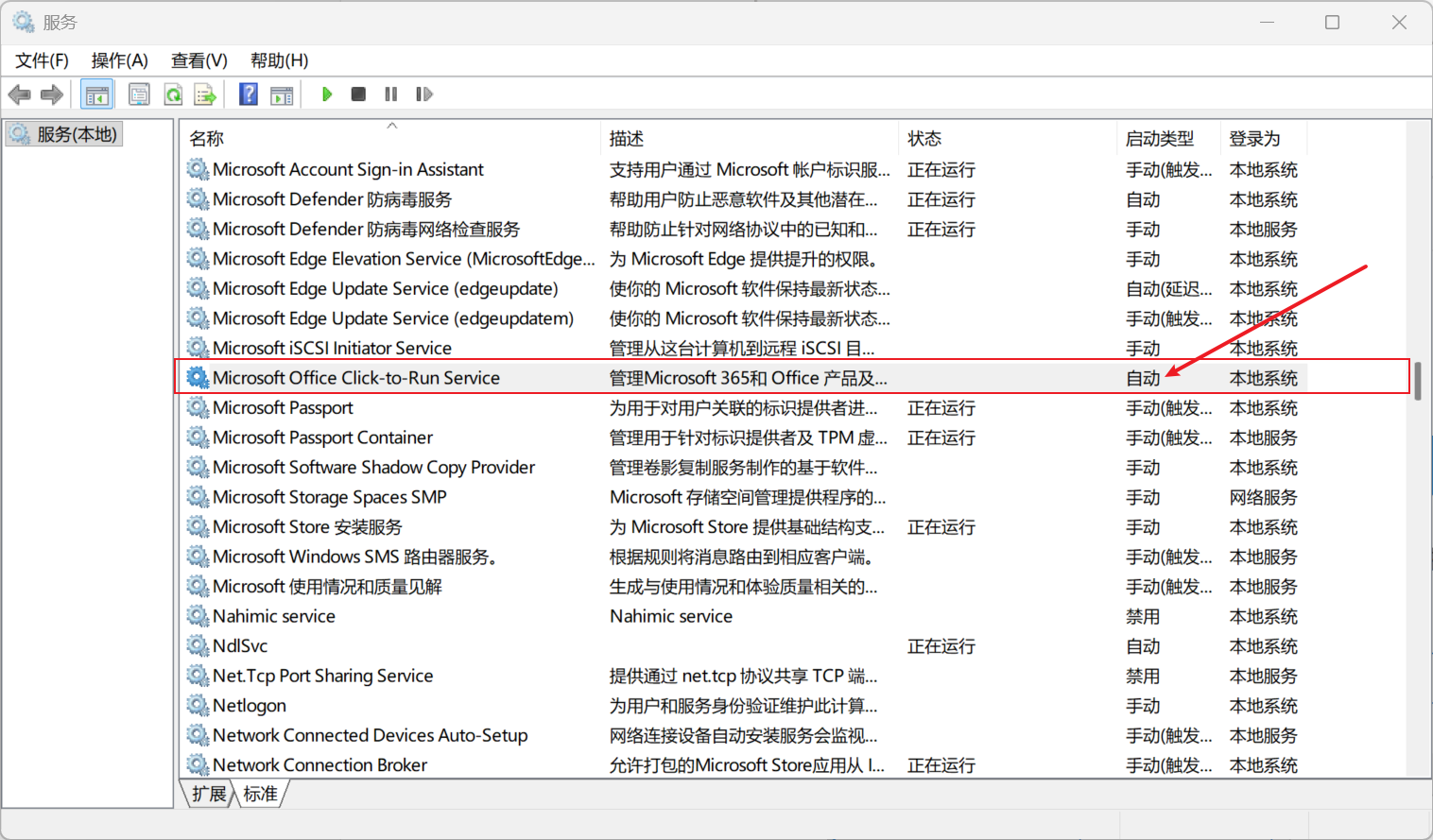Click the Services app gear icon in title bar

pyautogui.click(x=24, y=22)
